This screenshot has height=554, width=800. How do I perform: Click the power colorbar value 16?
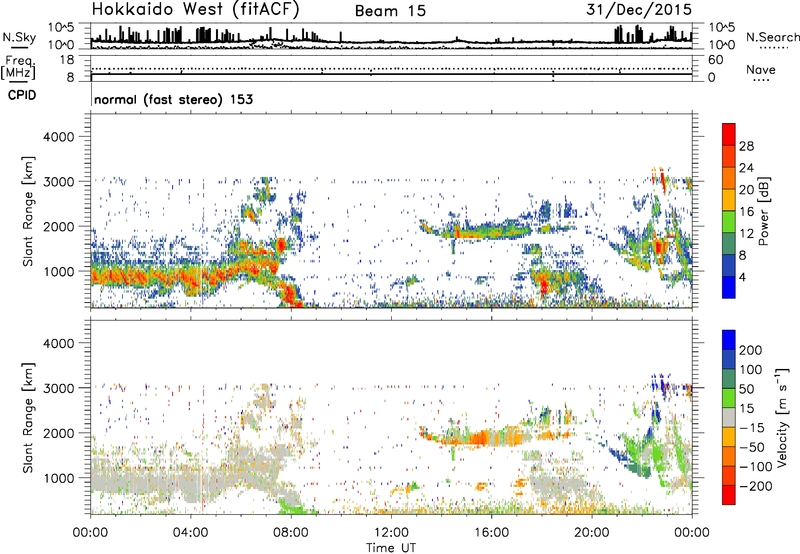(x=746, y=212)
